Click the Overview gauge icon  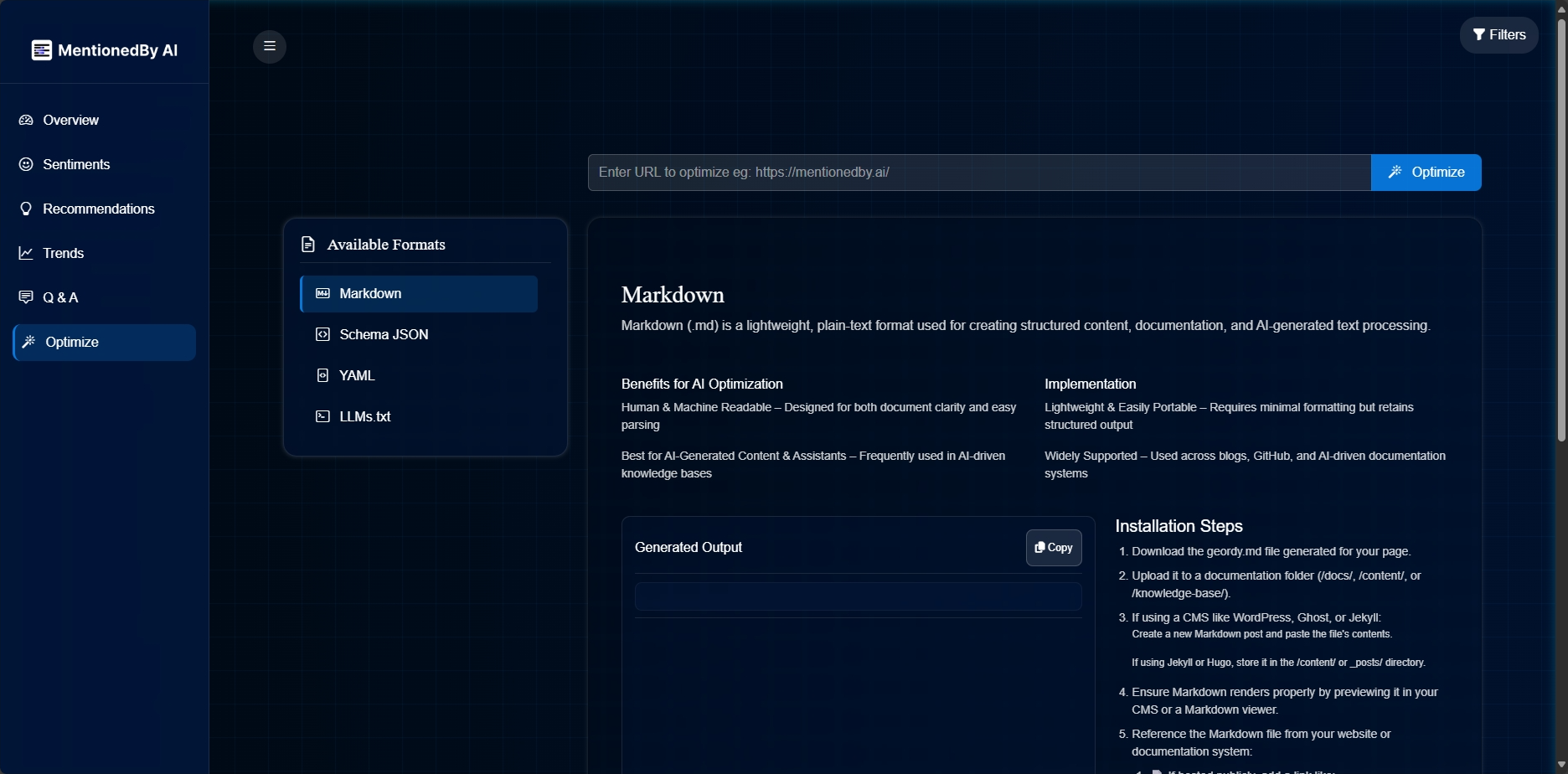(26, 120)
